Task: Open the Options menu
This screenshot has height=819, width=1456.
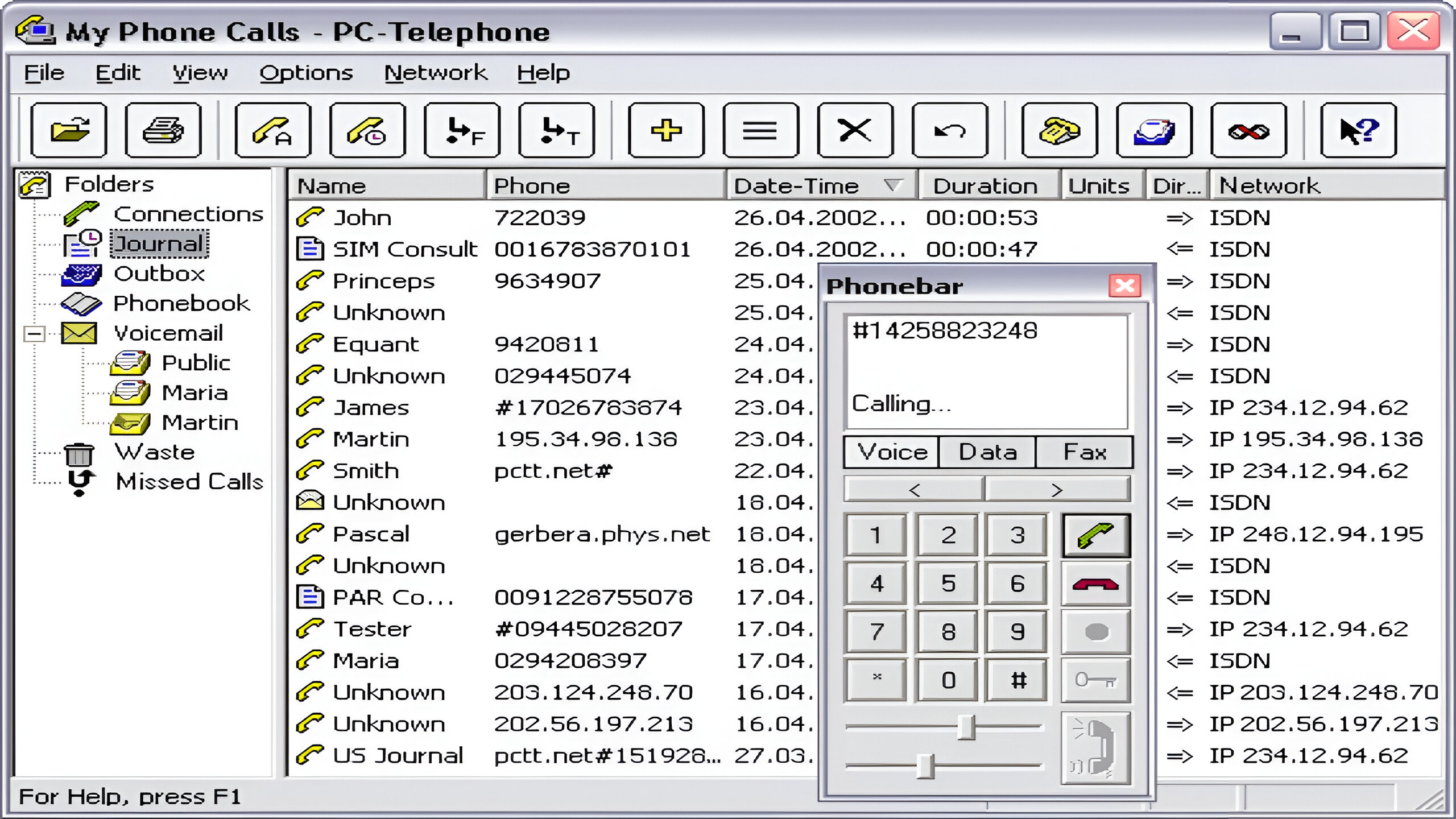Action: (x=306, y=73)
